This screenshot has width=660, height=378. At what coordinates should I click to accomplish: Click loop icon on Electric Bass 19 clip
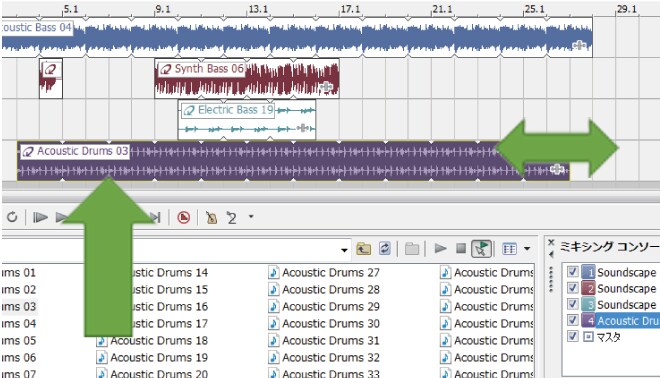coord(189,110)
